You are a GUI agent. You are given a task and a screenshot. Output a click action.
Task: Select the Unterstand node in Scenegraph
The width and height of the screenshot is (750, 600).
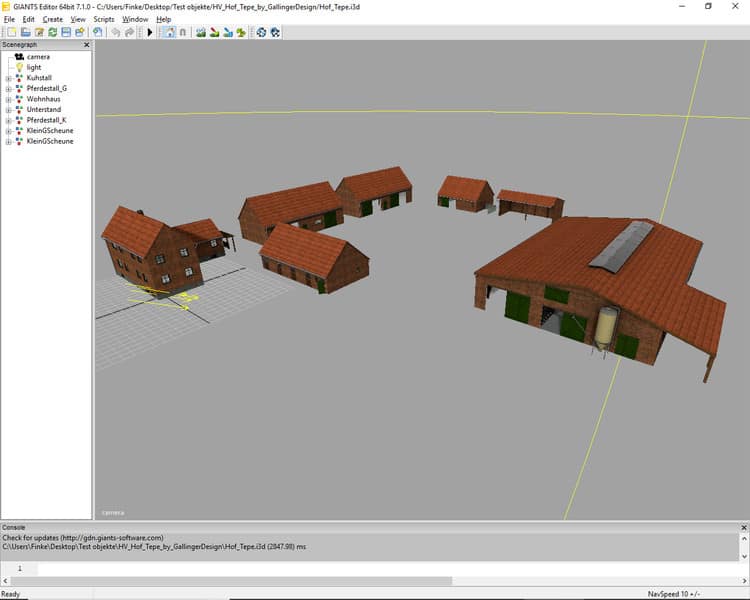click(43, 110)
